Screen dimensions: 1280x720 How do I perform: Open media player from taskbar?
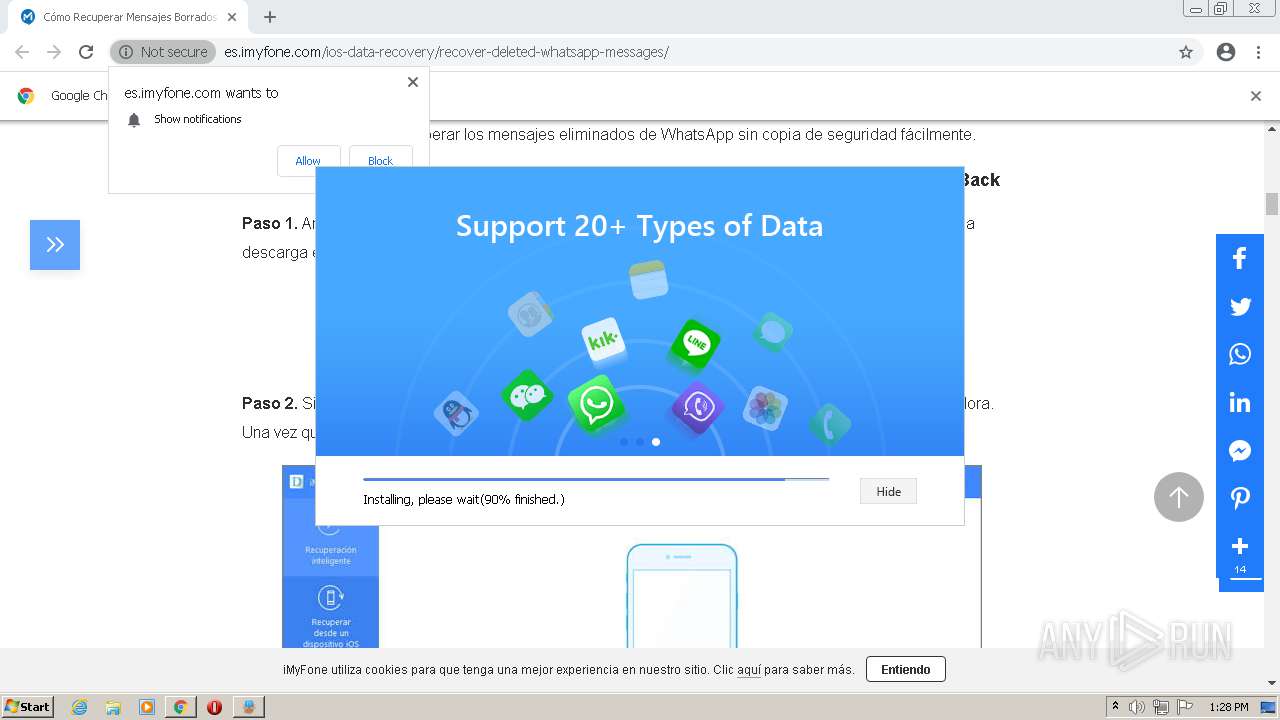point(147,707)
